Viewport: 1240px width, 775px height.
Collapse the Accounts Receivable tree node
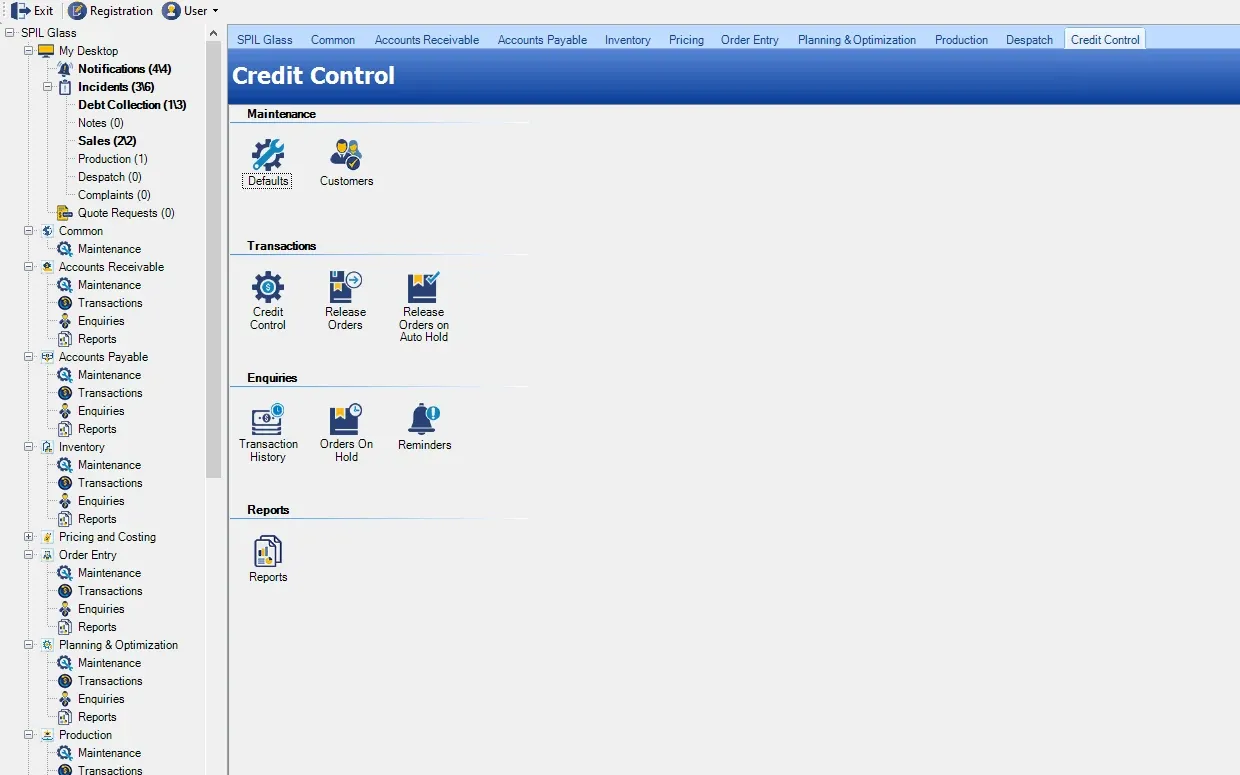click(29, 267)
